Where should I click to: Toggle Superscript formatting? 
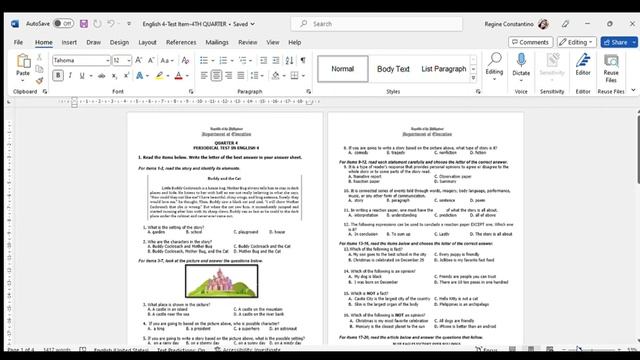(x=127, y=76)
